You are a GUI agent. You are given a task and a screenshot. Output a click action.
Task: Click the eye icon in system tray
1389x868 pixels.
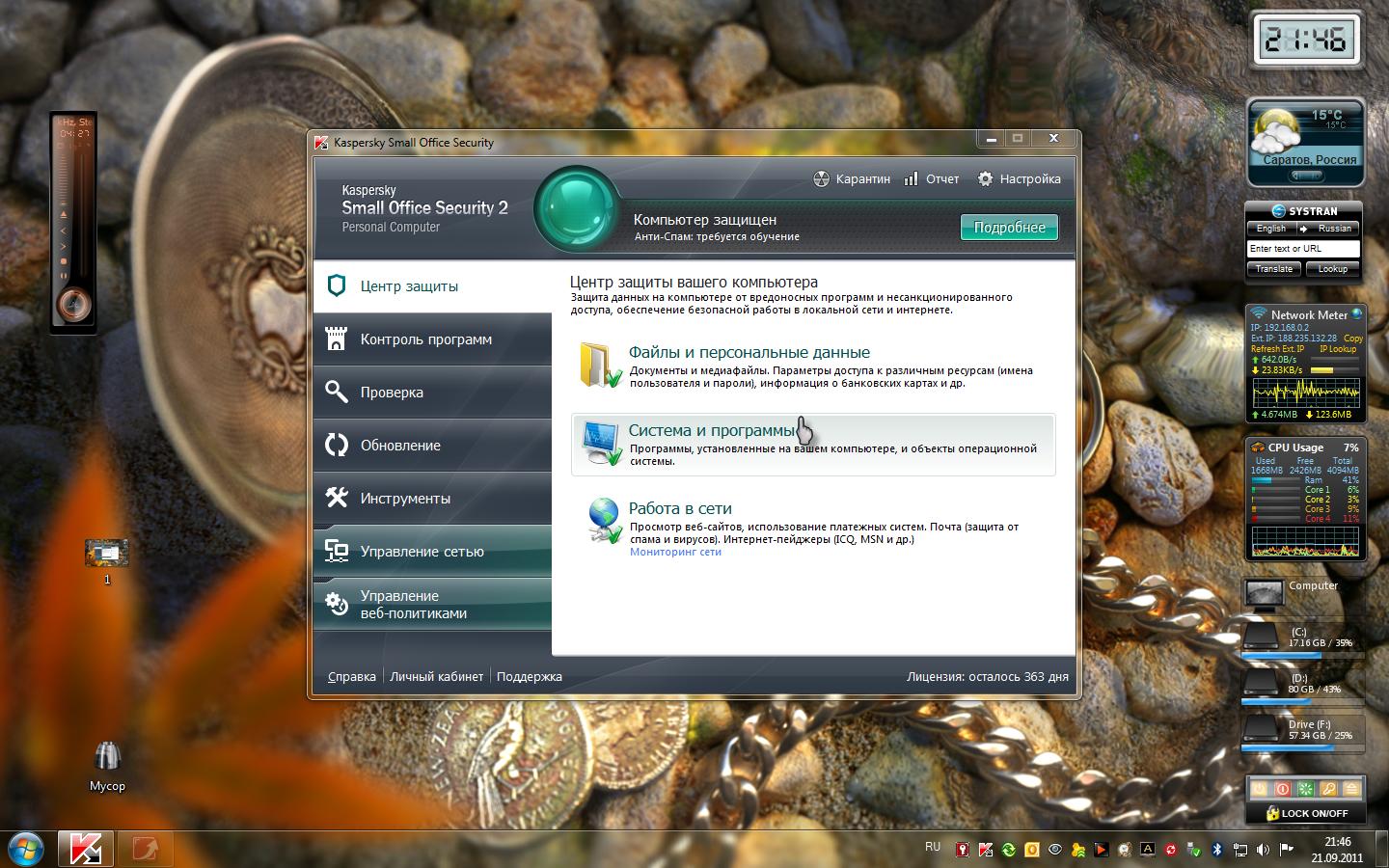[x=1055, y=850]
